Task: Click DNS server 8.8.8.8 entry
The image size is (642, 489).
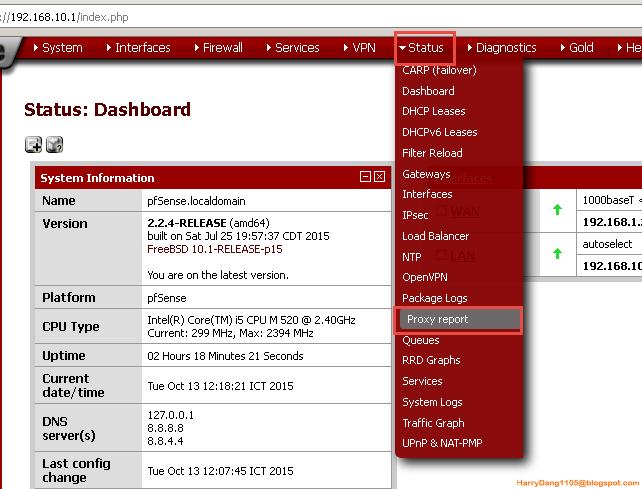Action: click(x=165, y=428)
